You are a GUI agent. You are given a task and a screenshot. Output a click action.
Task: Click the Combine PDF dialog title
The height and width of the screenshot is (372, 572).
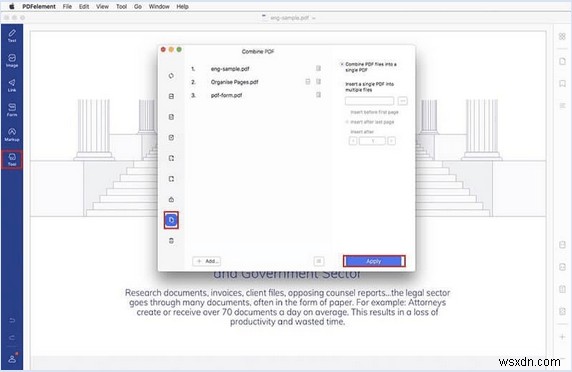(x=258, y=51)
